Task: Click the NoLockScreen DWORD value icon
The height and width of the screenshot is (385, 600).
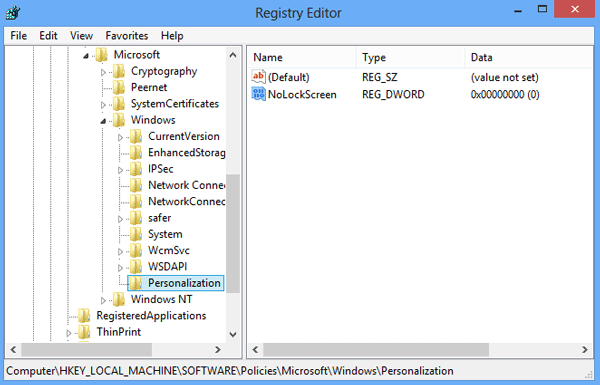Action: click(258, 94)
